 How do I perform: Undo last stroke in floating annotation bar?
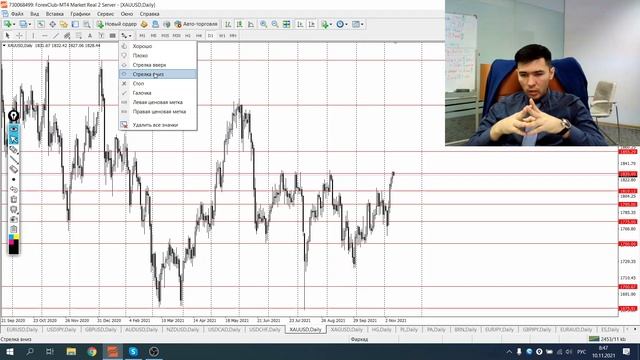[x=13, y=189]
